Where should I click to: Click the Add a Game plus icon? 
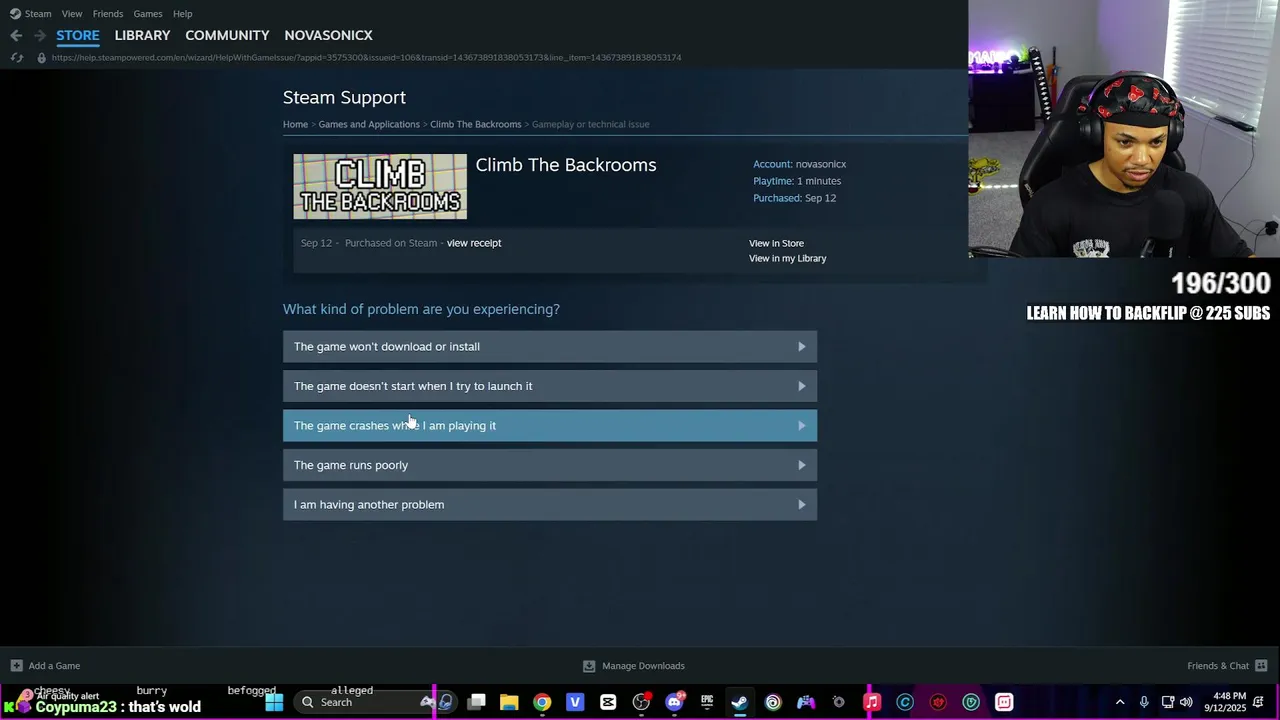click(x=16, y=666)
